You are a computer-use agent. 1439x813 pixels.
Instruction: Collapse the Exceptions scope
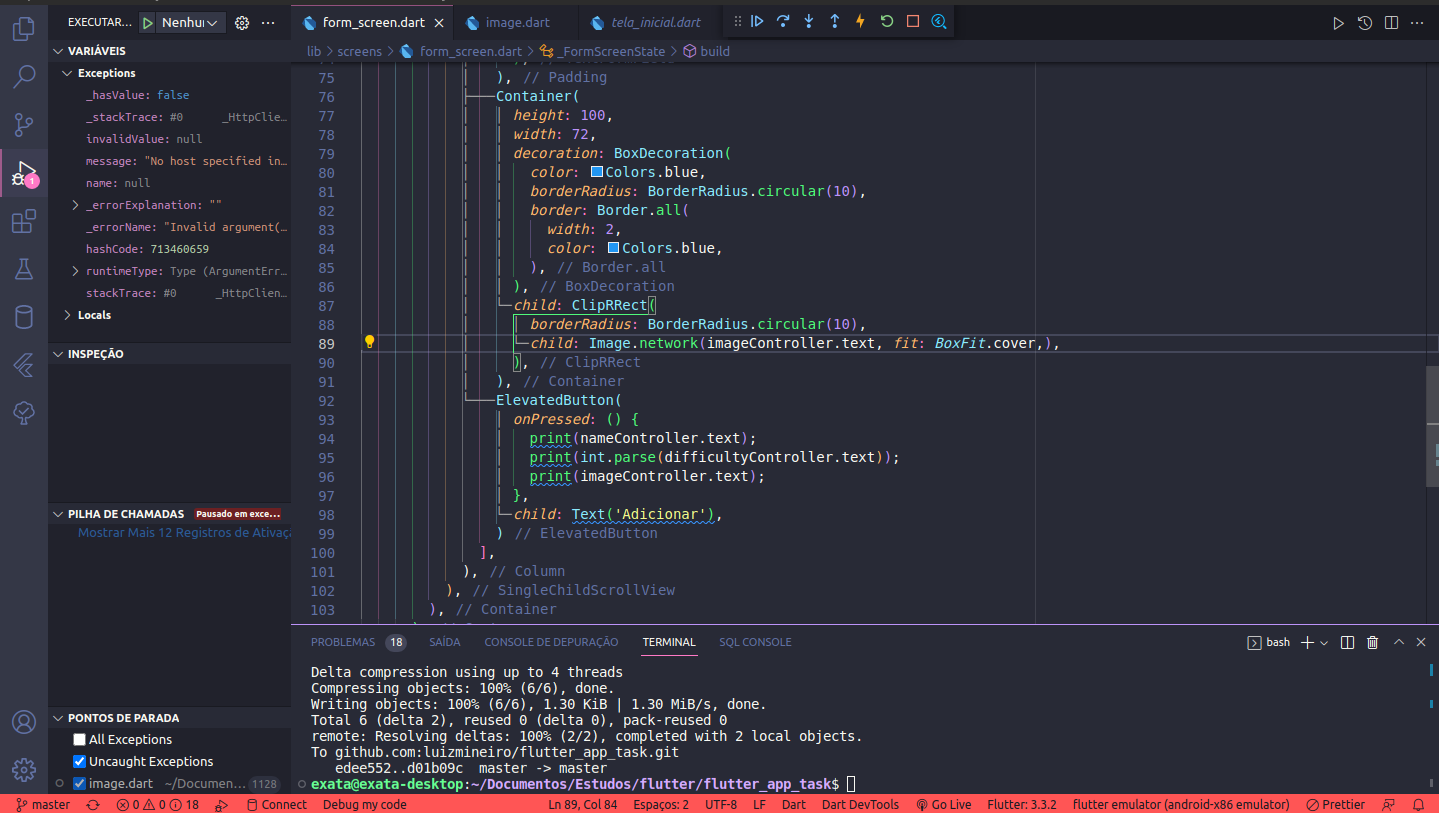pos(67,73)
